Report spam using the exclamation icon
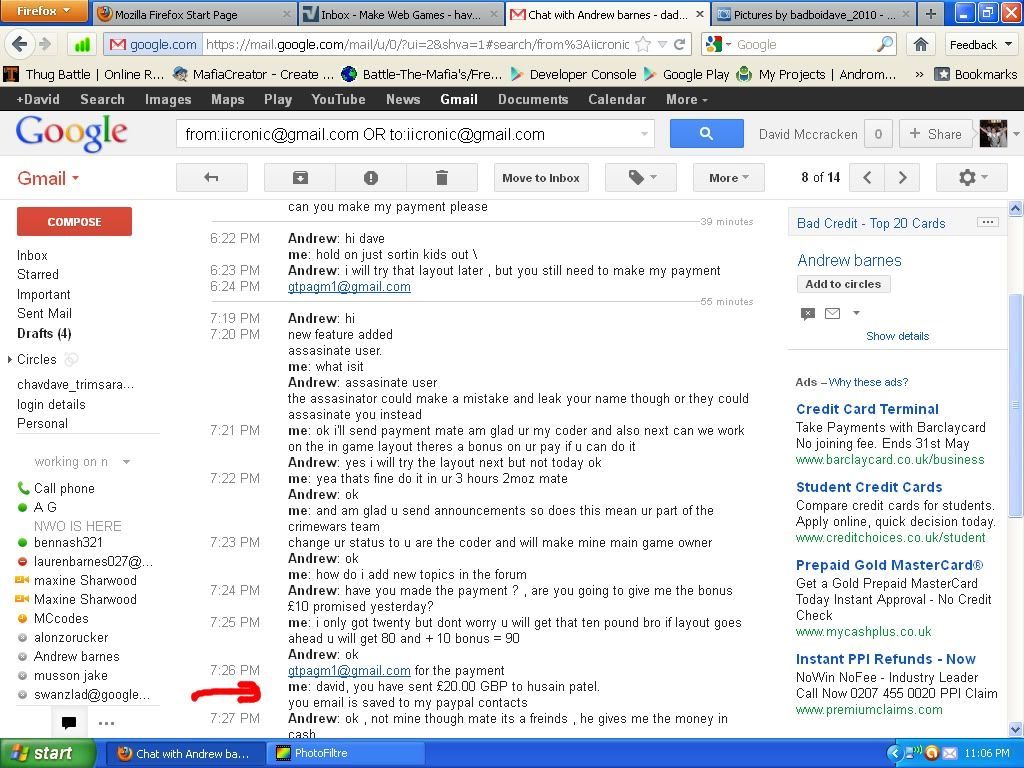Image resolution: width=1024 pixels, height=768 pixels. (x=370, y=178)
